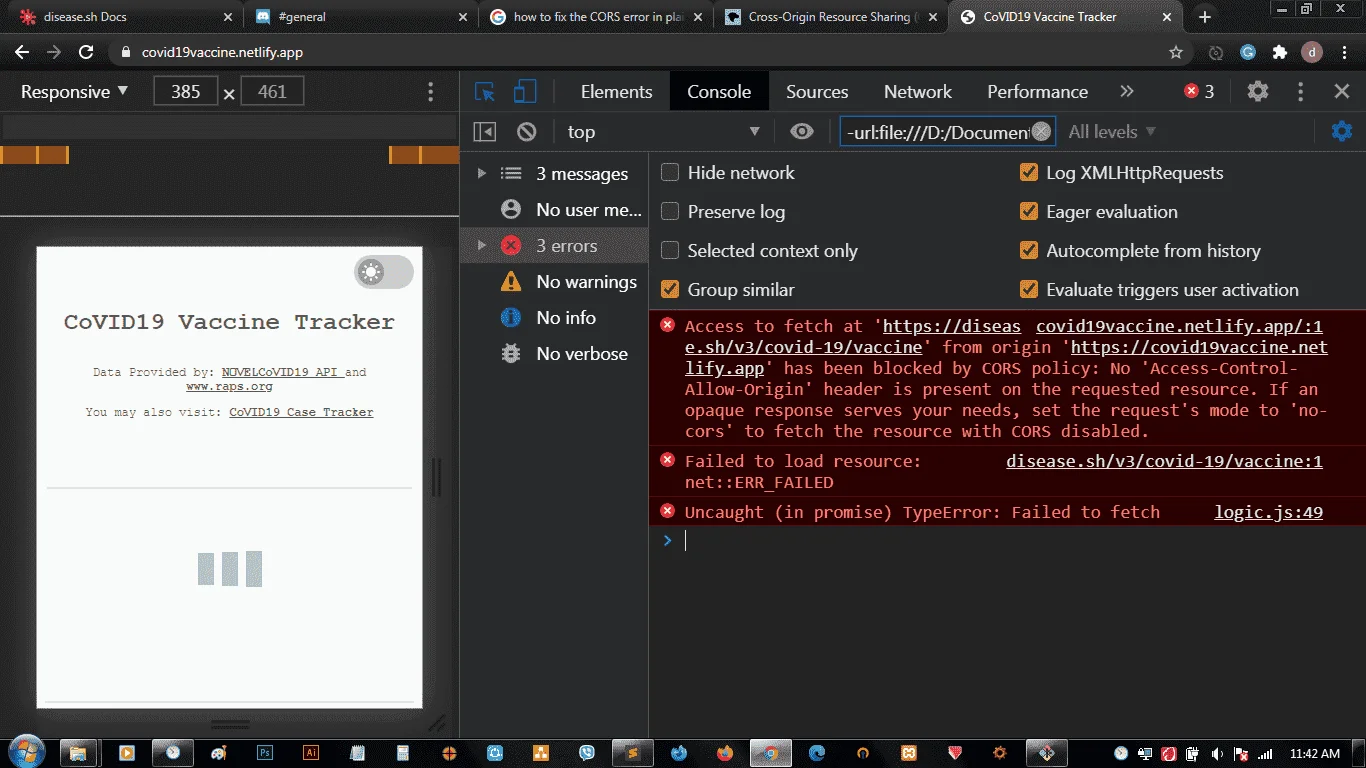Uncheck Evaluate triggers user activation
Screen dimensions: 1366x768
[x=1028, y=290]
